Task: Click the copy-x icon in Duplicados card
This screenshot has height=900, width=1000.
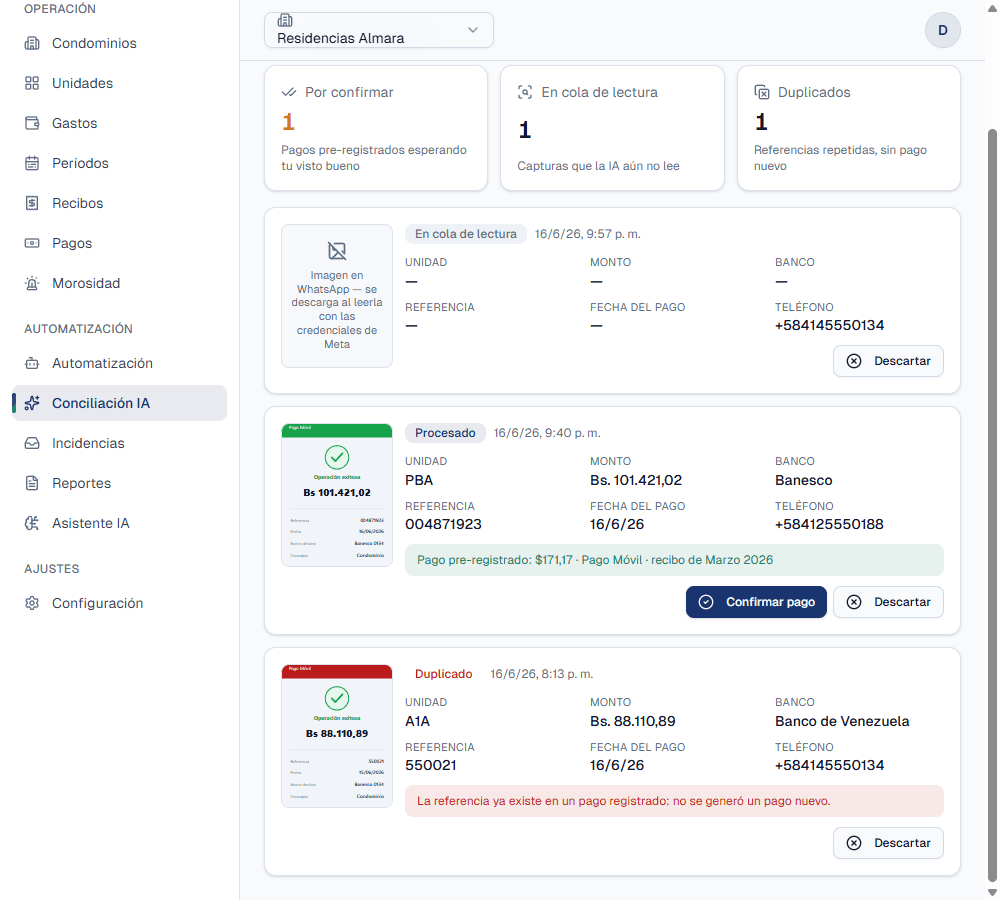Action: [761, 92]
